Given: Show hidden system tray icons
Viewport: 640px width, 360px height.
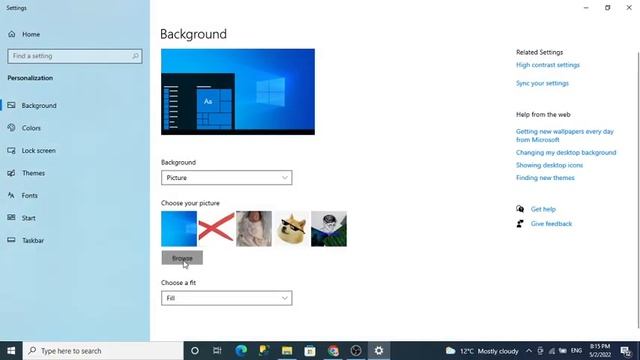Looking at the screenshot, I should tap(529, 351).
